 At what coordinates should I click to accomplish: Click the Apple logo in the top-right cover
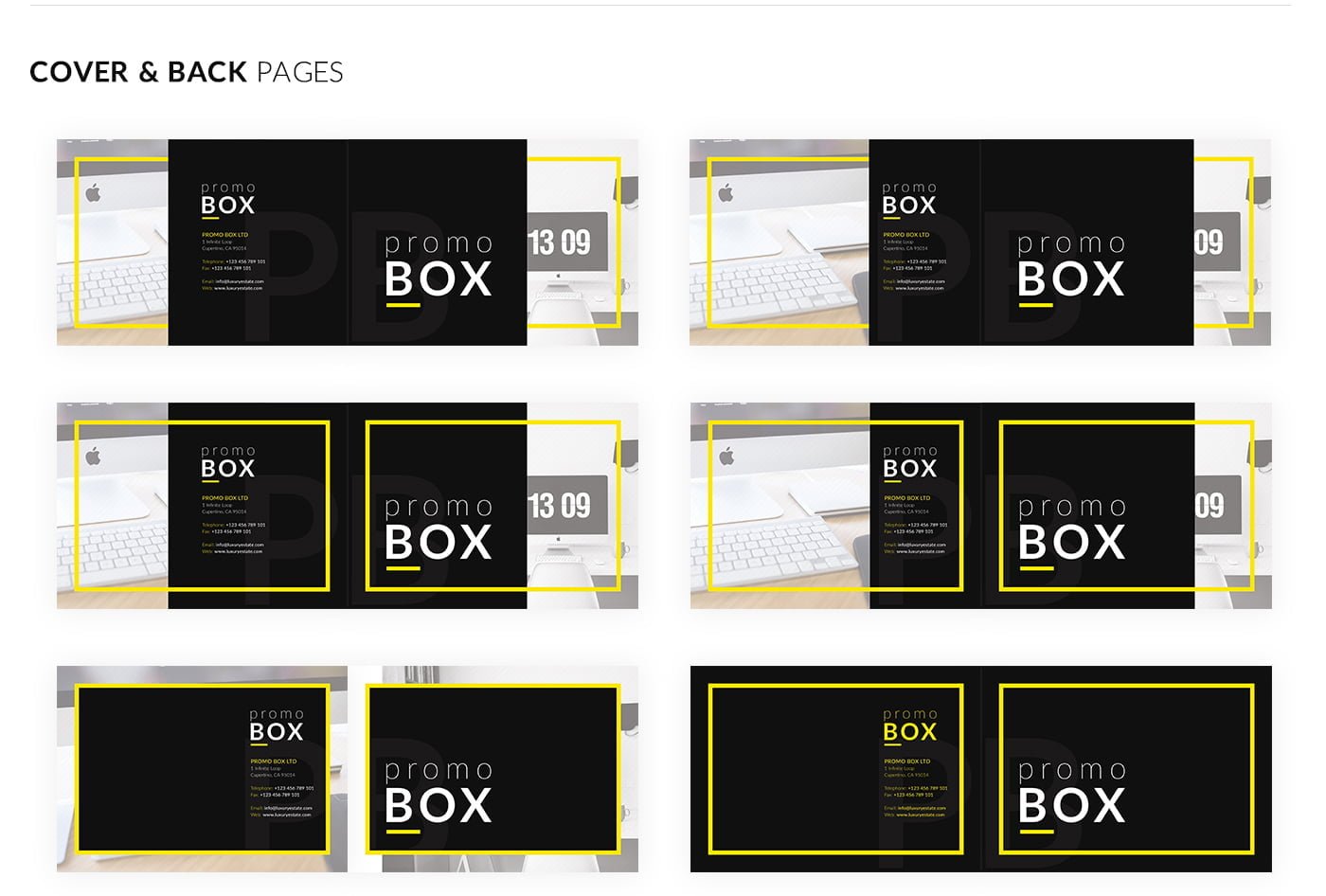tap(726, 193)
